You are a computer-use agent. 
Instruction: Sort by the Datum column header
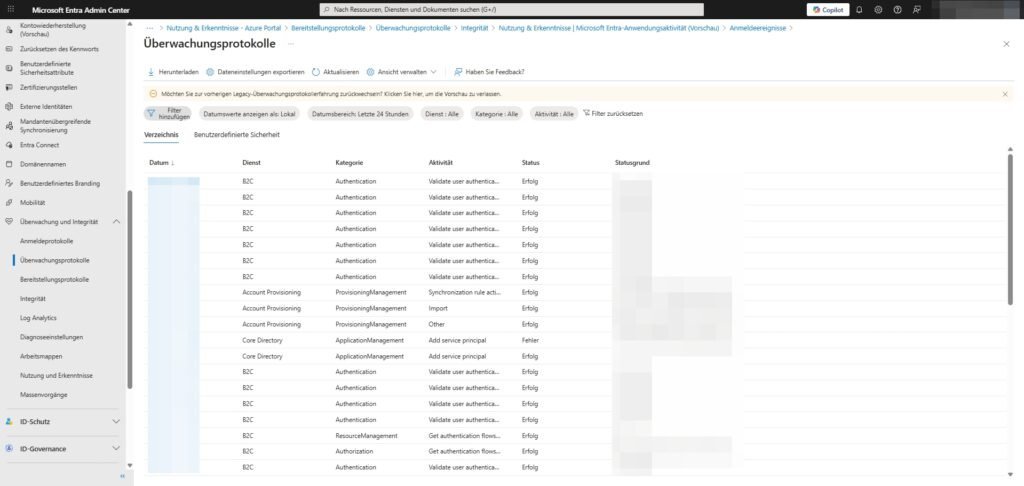pyautogui.click(x=159, y=162)
